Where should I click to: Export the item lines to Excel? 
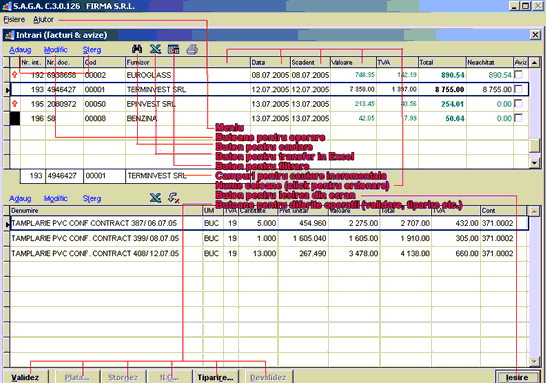156,198
